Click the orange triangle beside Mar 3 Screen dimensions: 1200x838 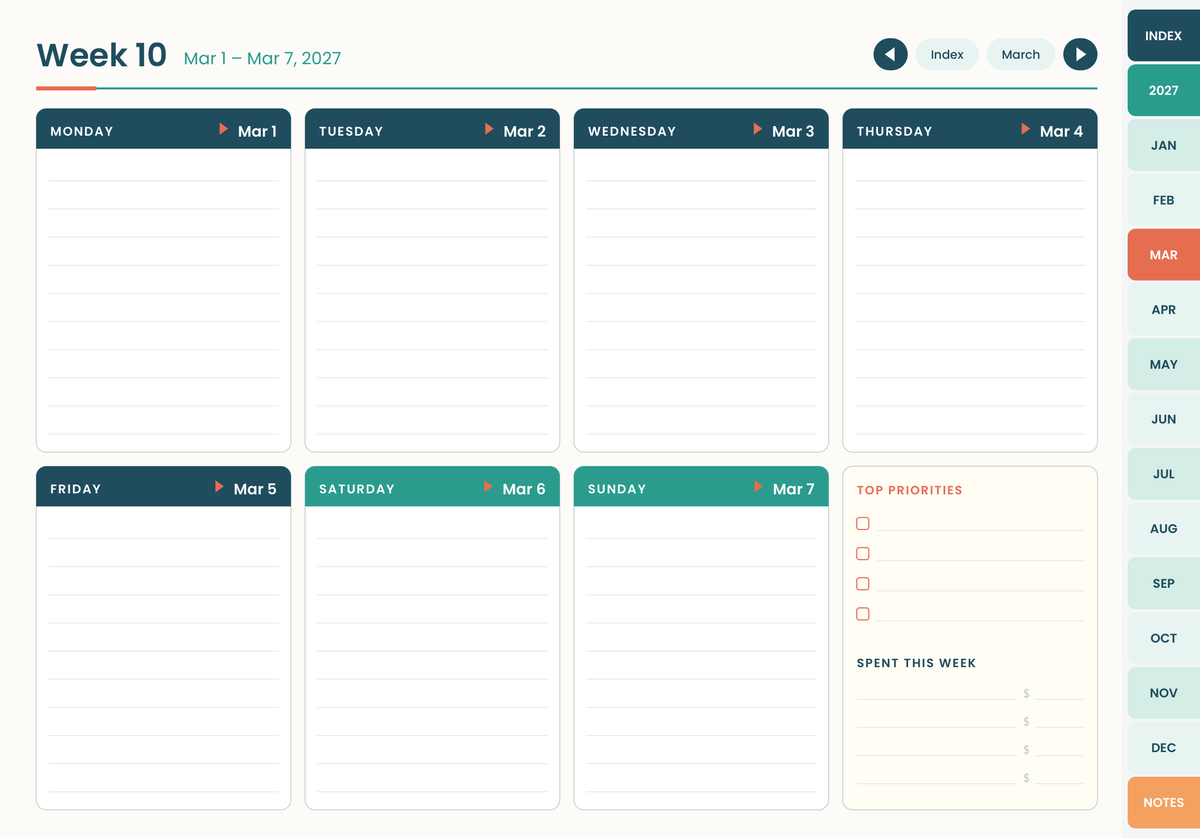758,129
